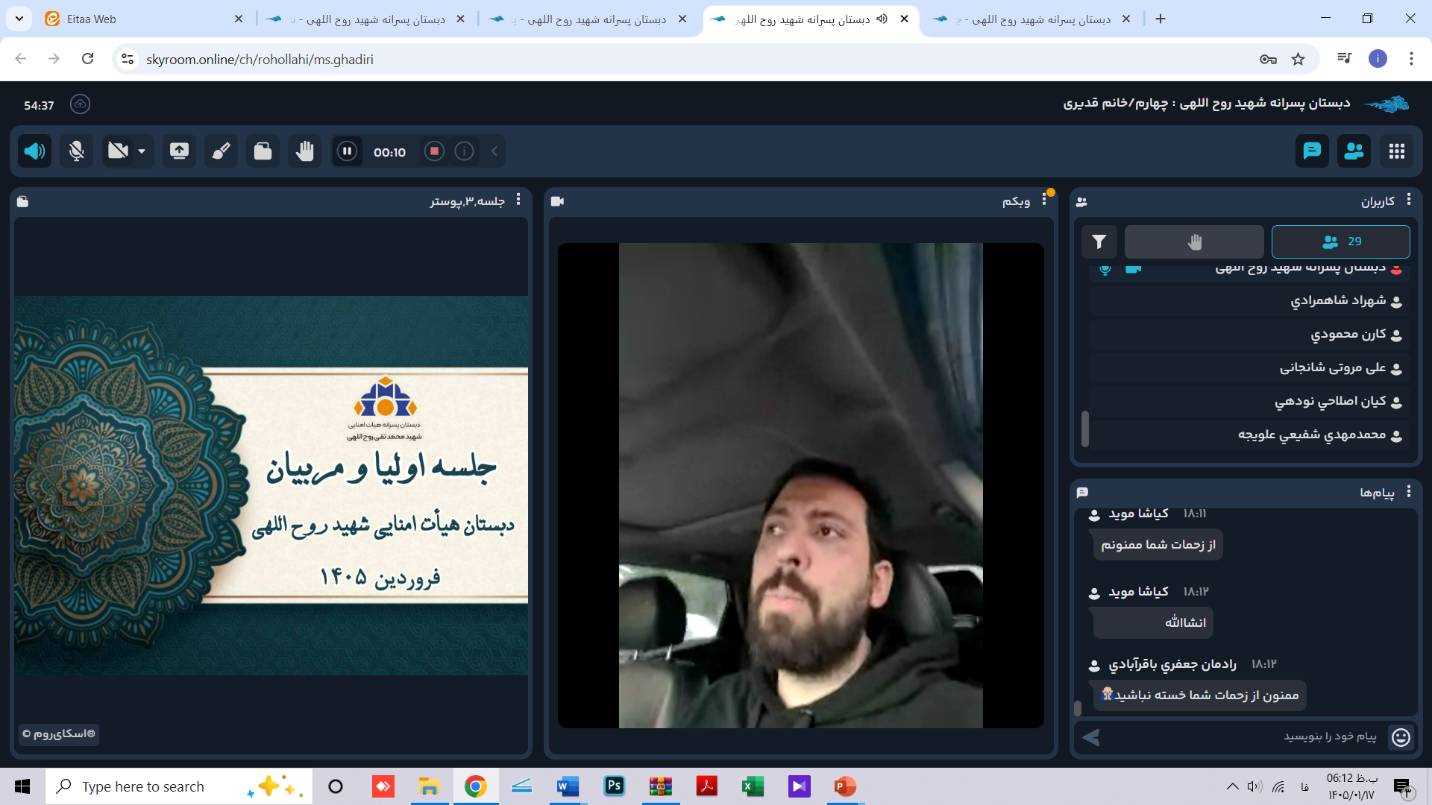View site information icon
The width and height of the screenshot is (1432, 805).
tap(127, 59)
